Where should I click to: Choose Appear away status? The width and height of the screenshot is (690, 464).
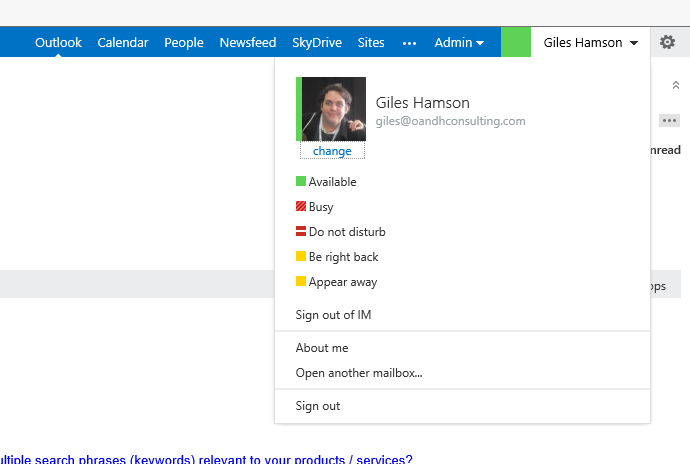tap(342, 282)
